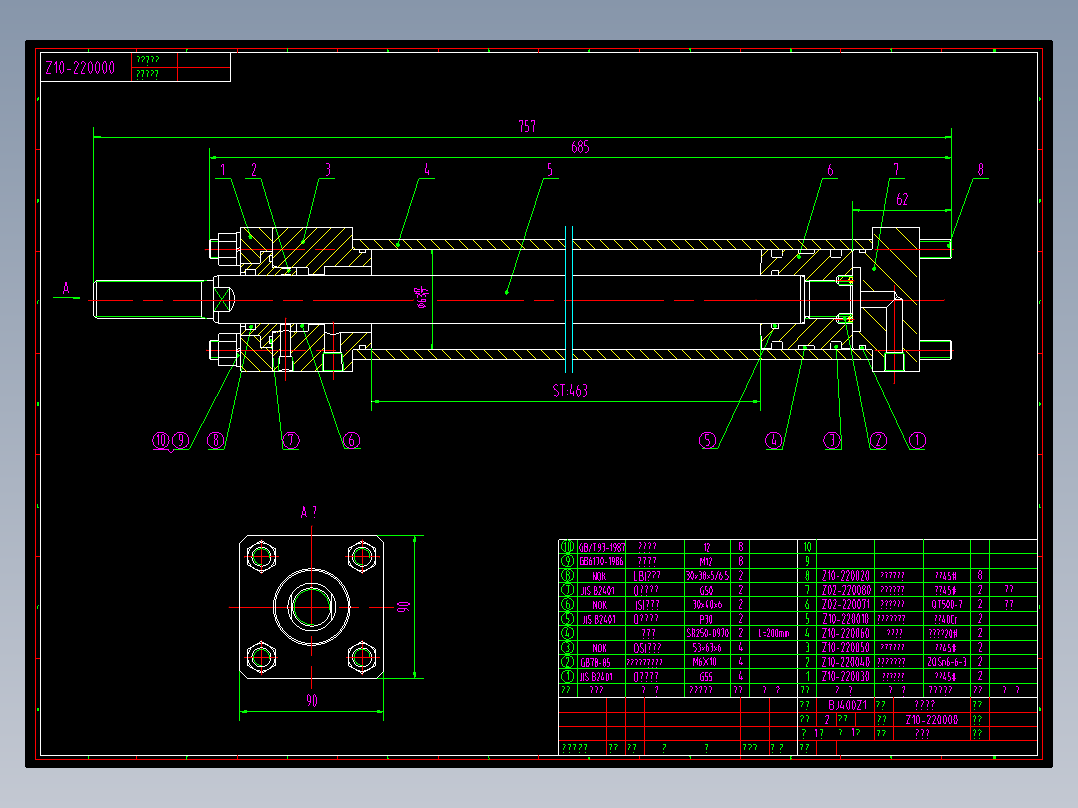Viewport: 1078px width, 808px height.
Task: Select the 90 width dimension below flange view
Action: click(x=311, y=700)
